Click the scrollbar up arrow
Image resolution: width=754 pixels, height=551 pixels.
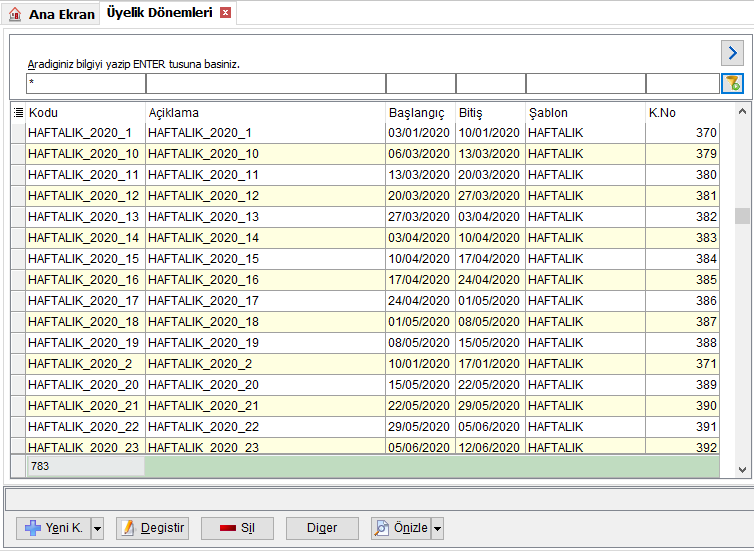pyautogui.click(x=742, y=111)
